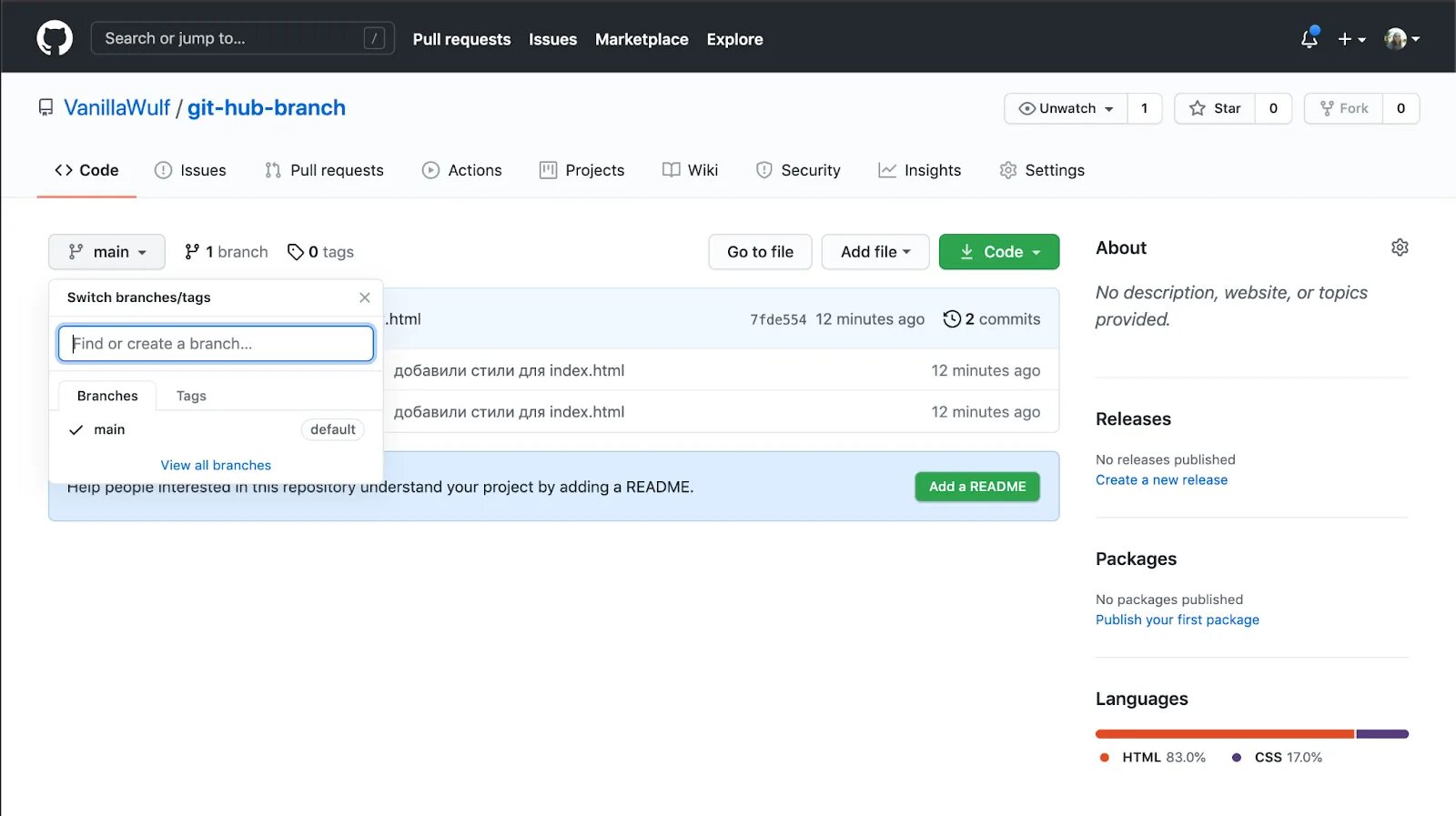
Task: Click the eye Unwatch icon
Action: 1026,108
